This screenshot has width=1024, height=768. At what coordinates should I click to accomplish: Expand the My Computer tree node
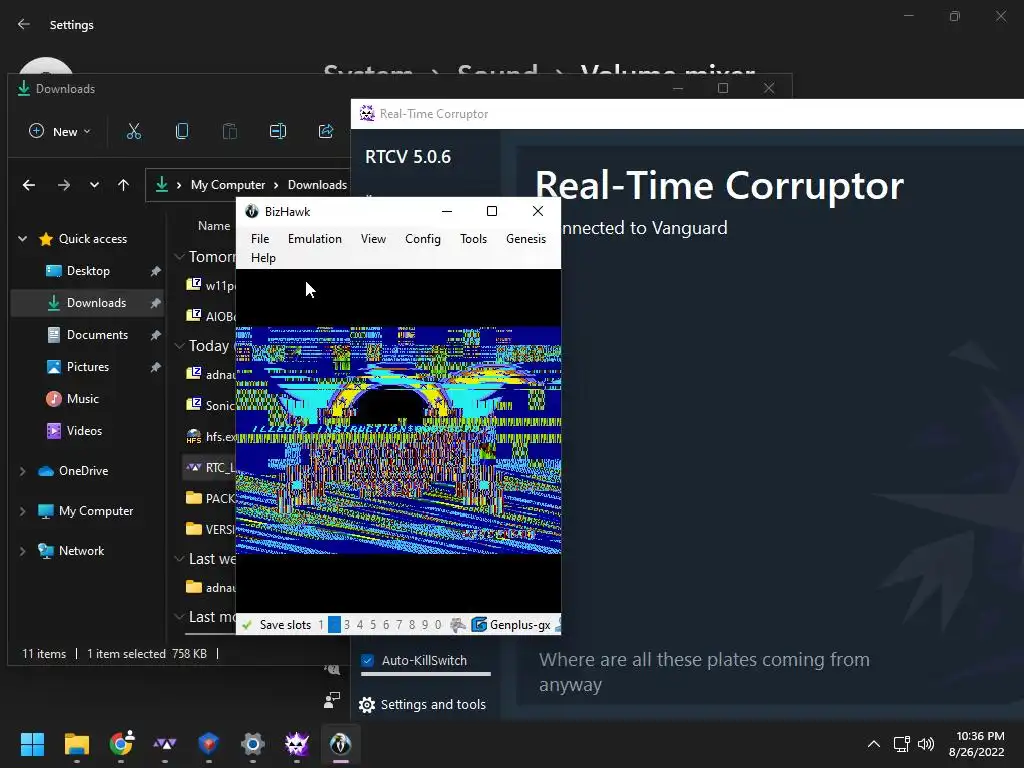pos(23,511)
